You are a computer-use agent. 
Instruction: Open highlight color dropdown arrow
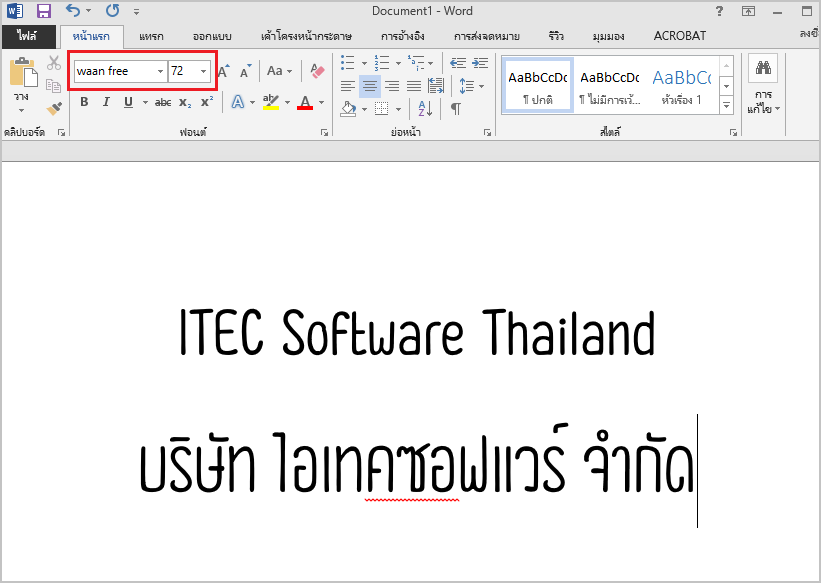pyautogui.click(x=287, y=103)
